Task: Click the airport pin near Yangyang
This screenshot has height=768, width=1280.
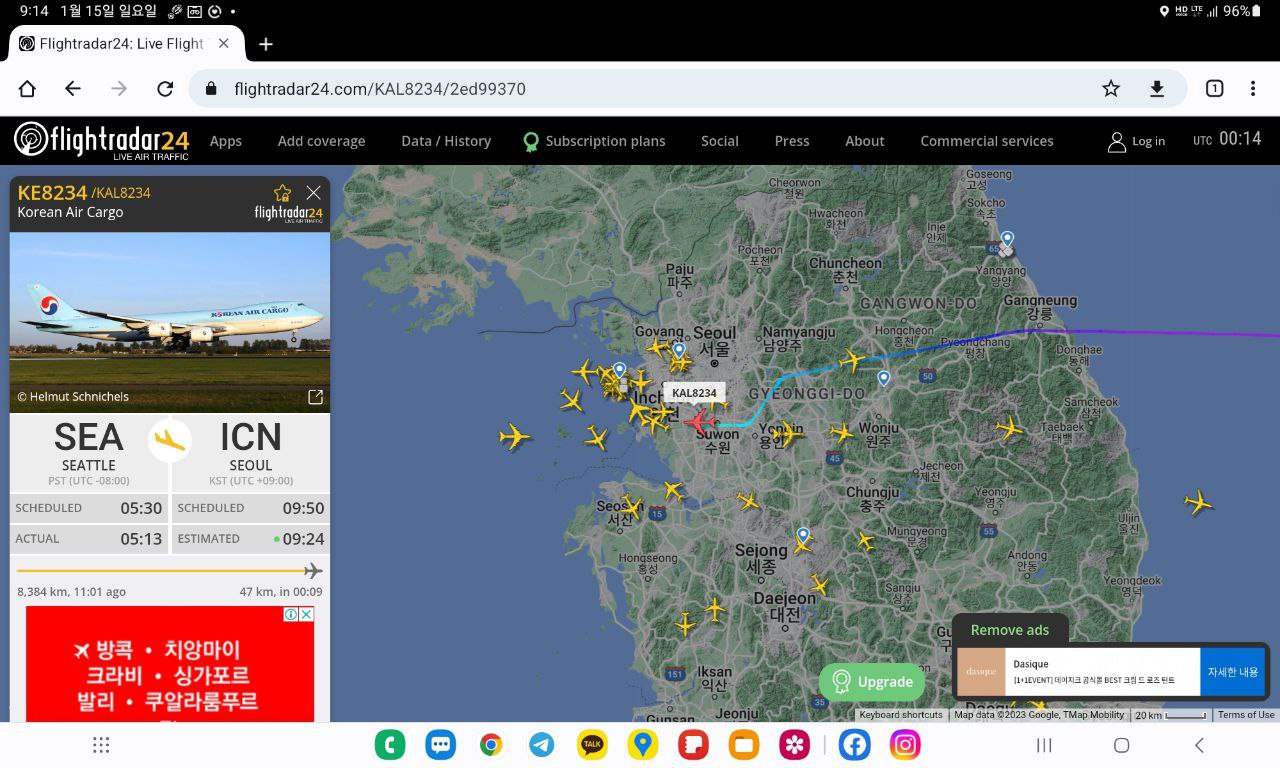Action: click(x=1007, y=240)
